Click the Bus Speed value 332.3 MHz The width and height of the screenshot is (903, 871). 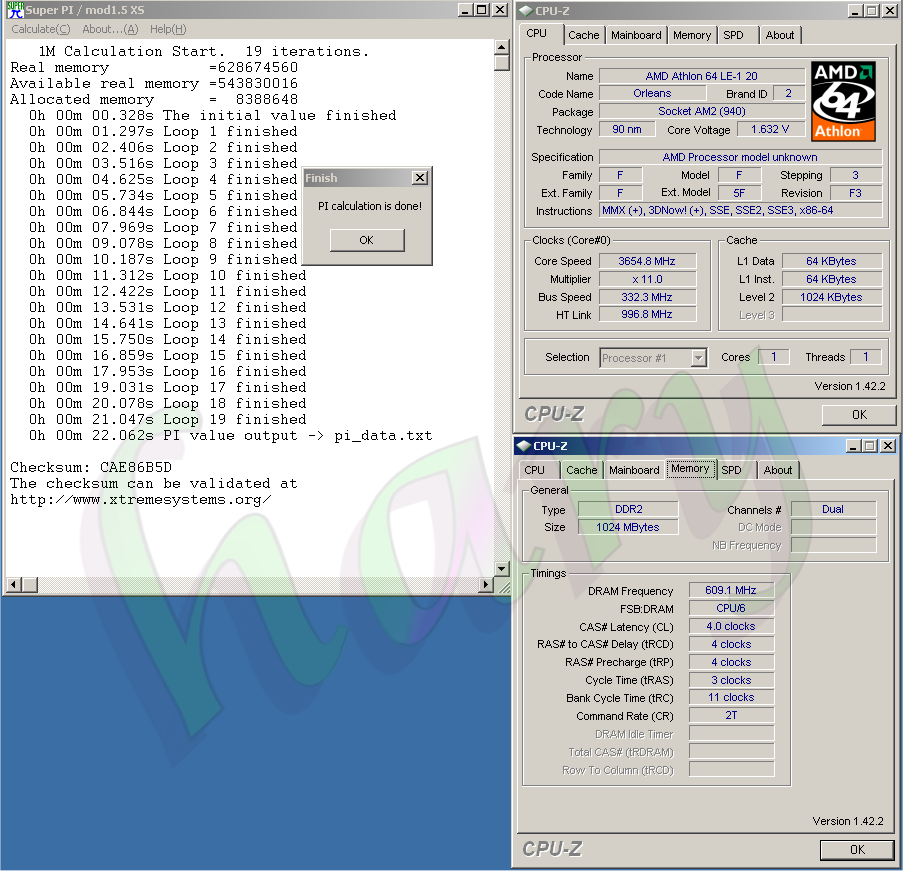click(647, 297)
